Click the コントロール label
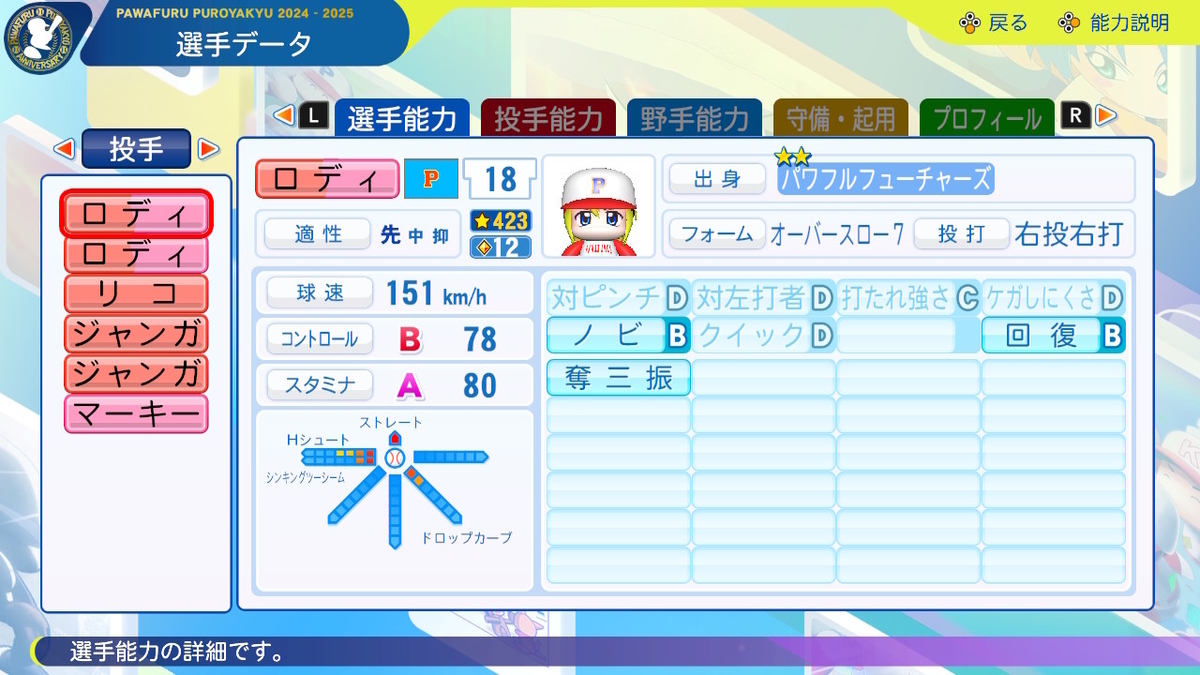 pyautogui.click(x=320, y=339)
